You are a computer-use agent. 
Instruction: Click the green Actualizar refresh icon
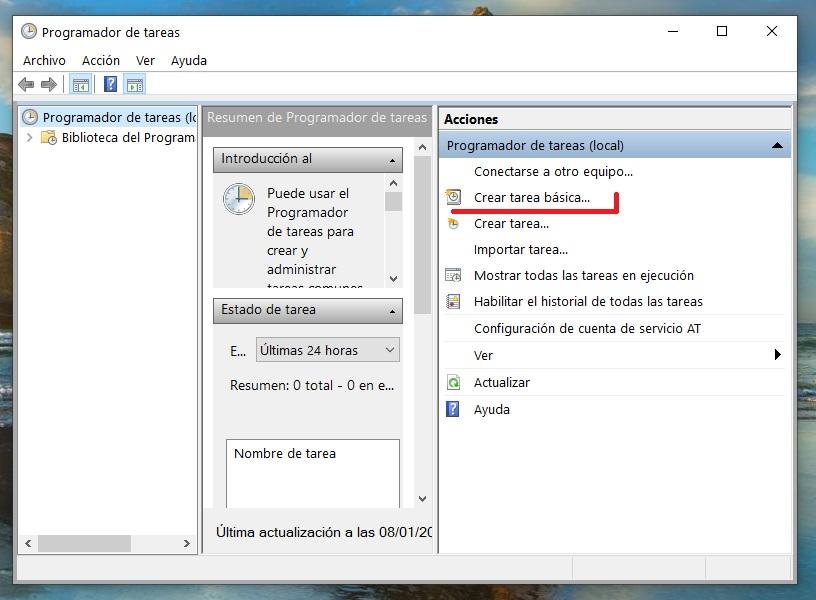[453, 383]
